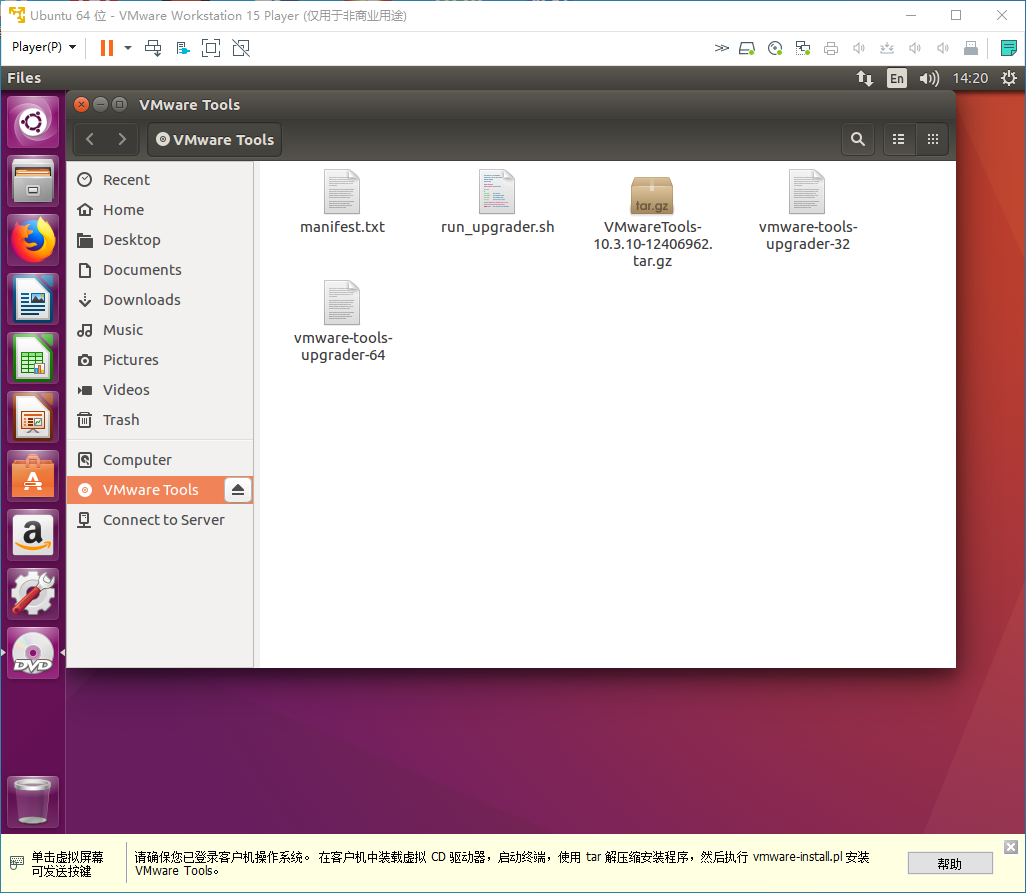Screen dimensions: 1026x893
Task: Open Pictures in the sidebar
Action: (x=160, y=360)
